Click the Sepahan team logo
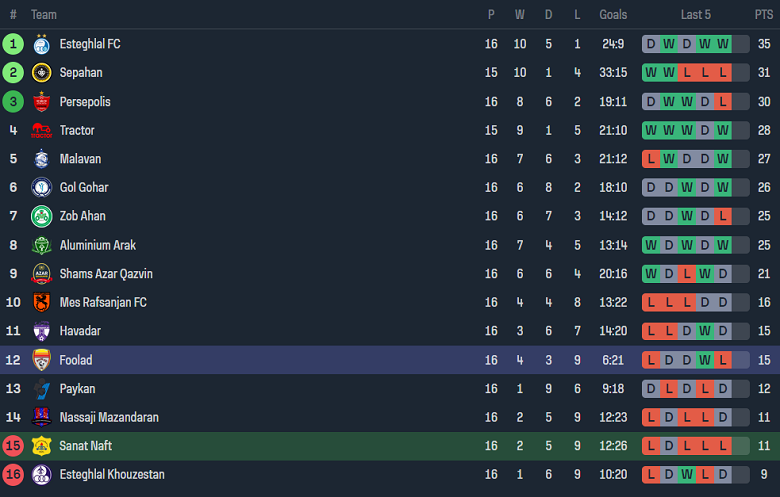This screenshot has height=497, width=780. (x=41, y=73)
